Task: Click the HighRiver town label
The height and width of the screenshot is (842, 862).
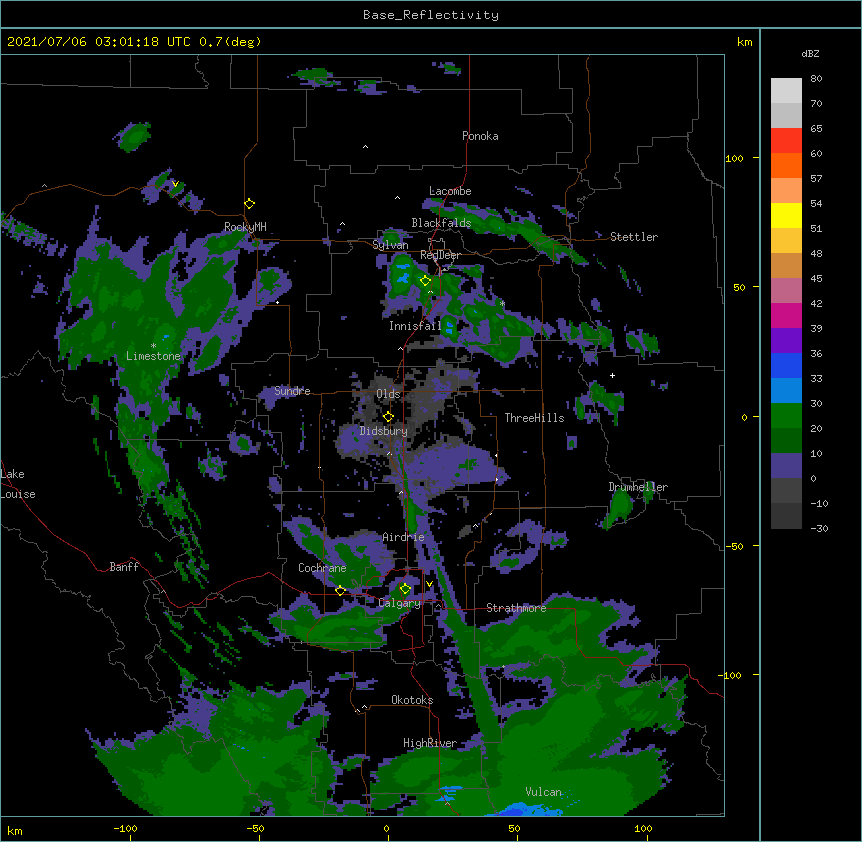Action: pos(430,743)
